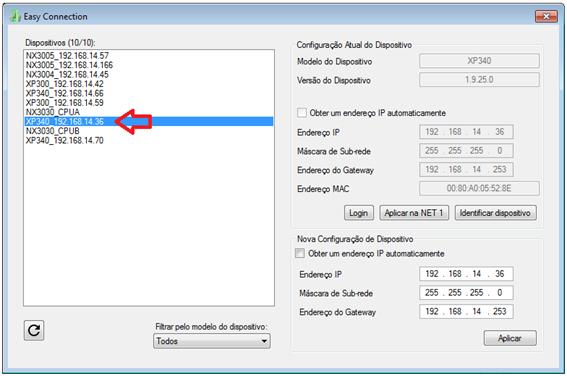Select device XP340_192.168.14.66
The image size is (567, 376).
(149, 93)
